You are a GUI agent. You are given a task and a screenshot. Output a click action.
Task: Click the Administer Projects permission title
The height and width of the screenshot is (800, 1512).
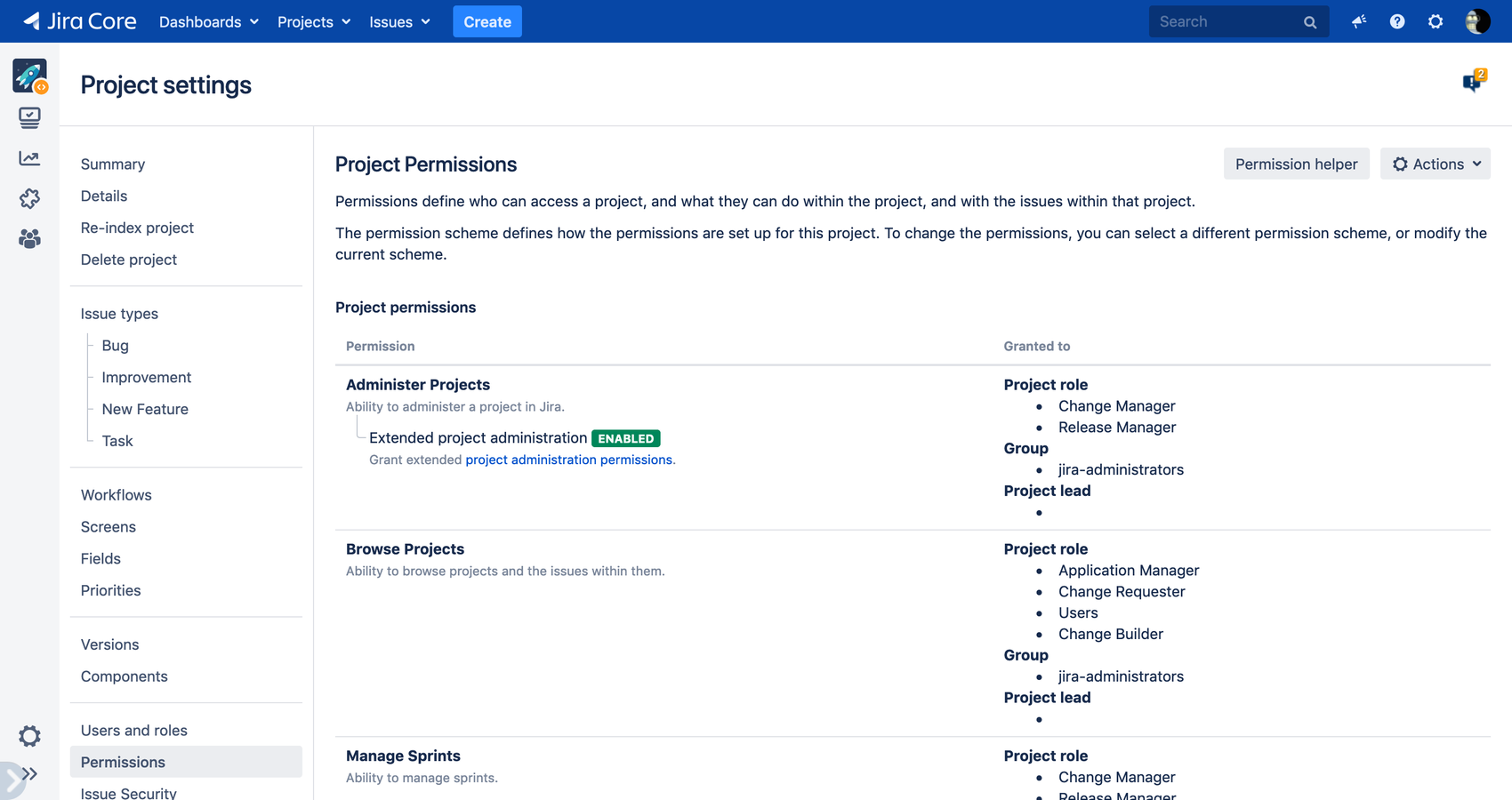click(418, 385)
